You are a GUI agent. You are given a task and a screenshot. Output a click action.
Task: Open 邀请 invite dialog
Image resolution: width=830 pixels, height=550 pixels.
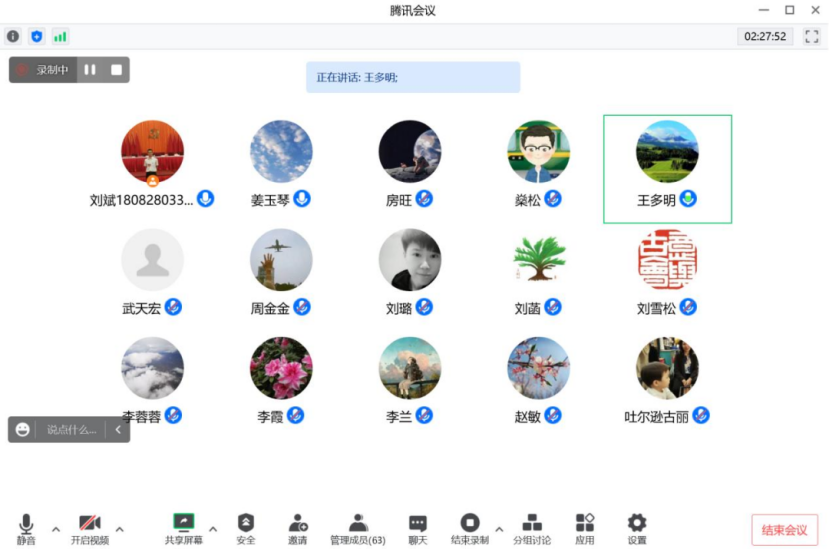point(297,529)
